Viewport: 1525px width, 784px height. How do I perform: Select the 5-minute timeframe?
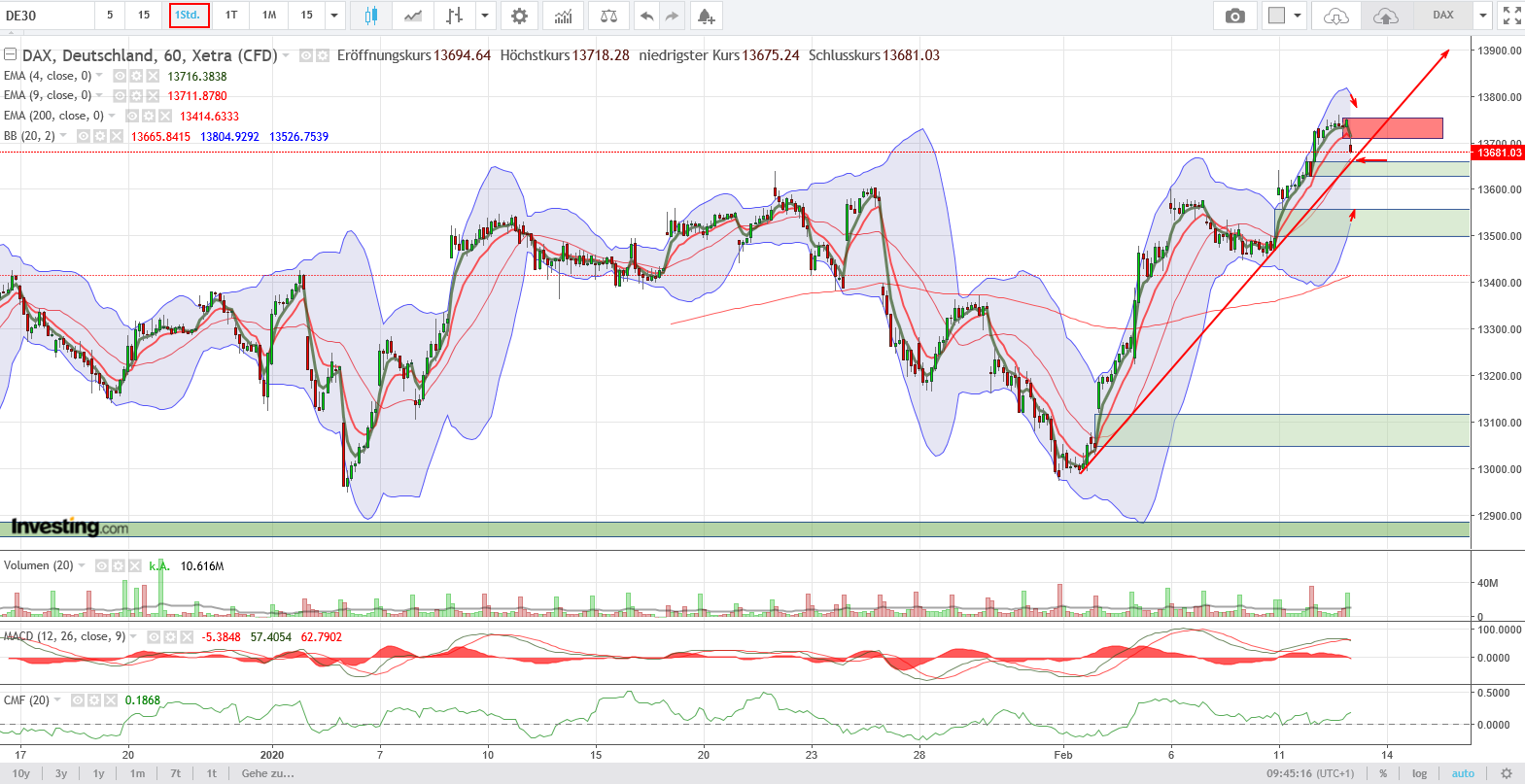click(x=110, y=16)
